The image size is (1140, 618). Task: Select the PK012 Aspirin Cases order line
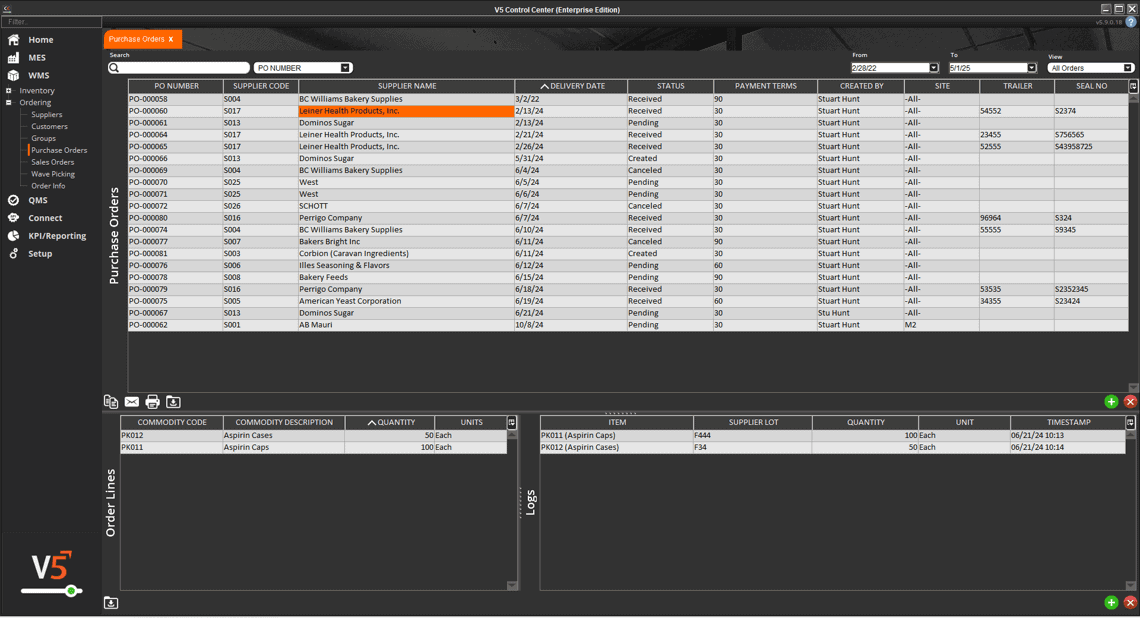[313, 436]
